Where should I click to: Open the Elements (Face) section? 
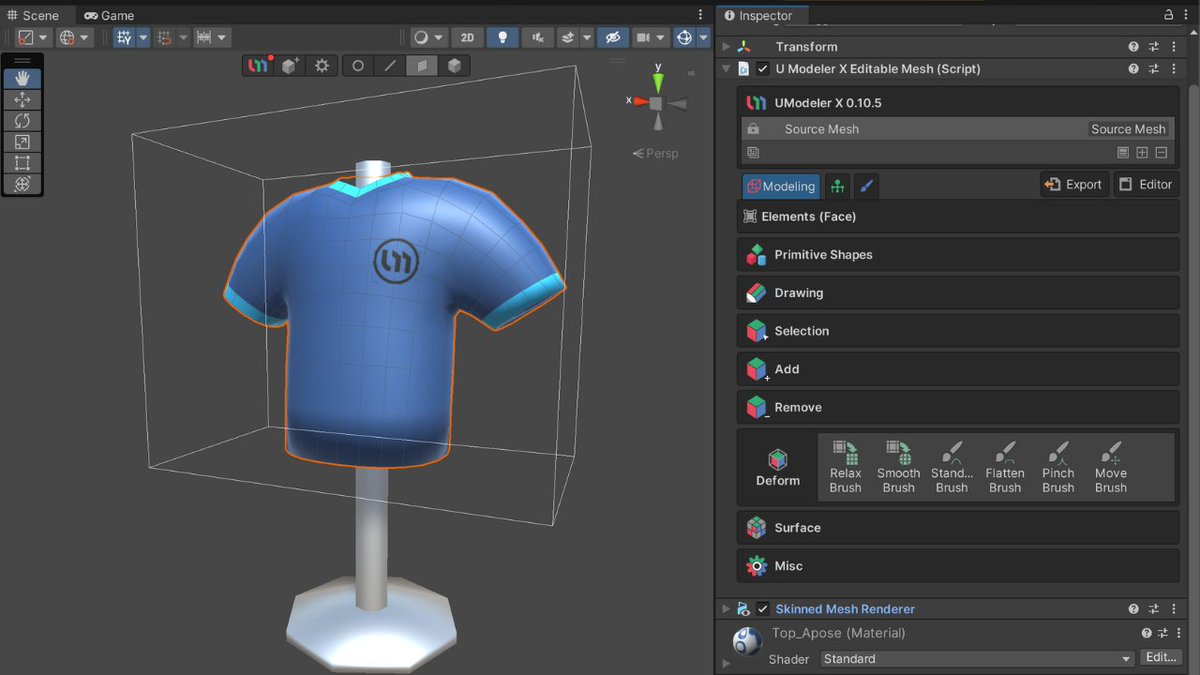tap(958, 216)
